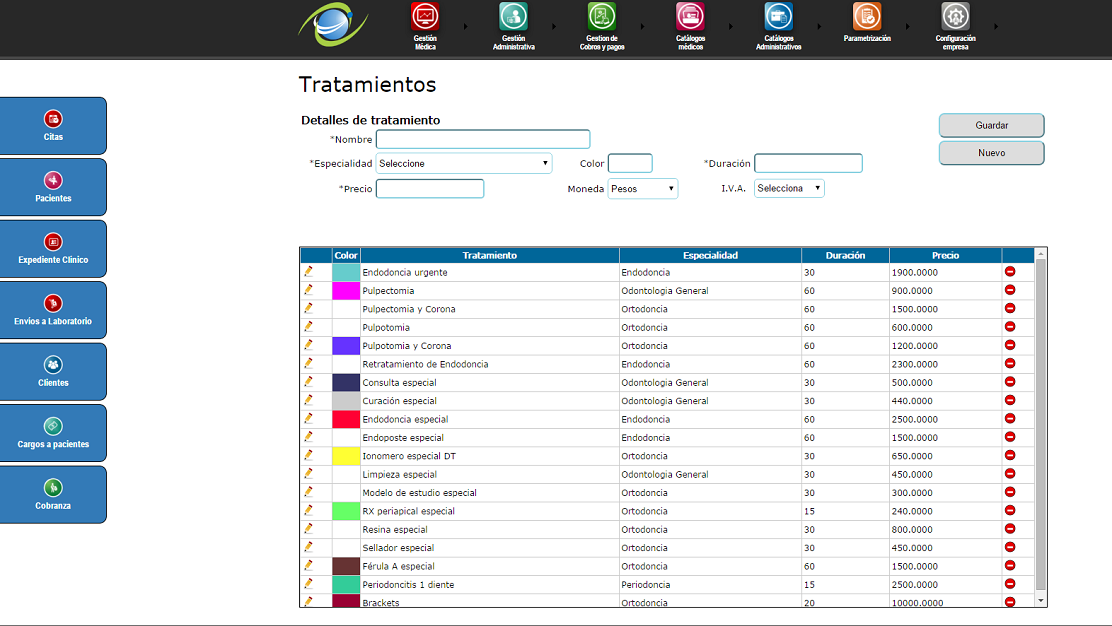Delete the Endodoncia urgente row
This screenshot has height=626, width=1112.
click(x=1010, y=271)
